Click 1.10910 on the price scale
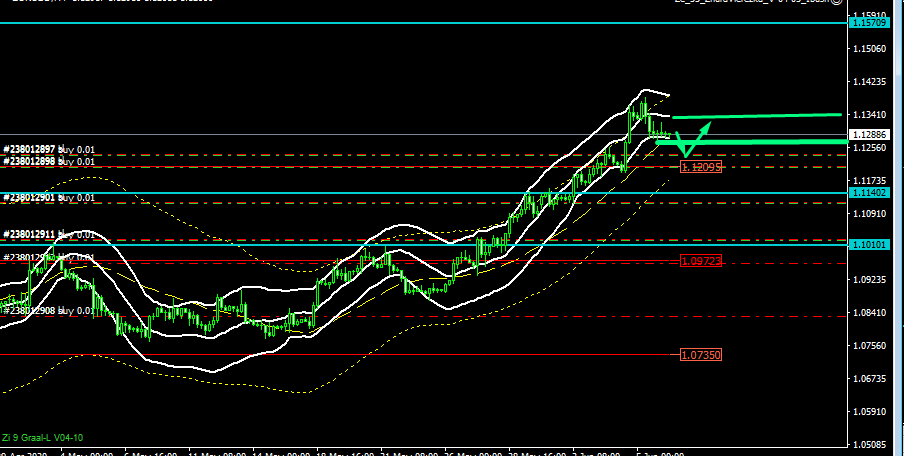 [x=869, y=213]
